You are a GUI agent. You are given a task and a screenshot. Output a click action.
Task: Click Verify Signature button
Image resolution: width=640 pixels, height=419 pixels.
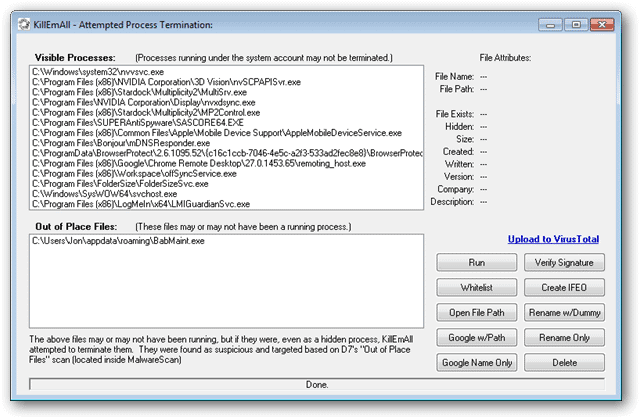(564, 263)
